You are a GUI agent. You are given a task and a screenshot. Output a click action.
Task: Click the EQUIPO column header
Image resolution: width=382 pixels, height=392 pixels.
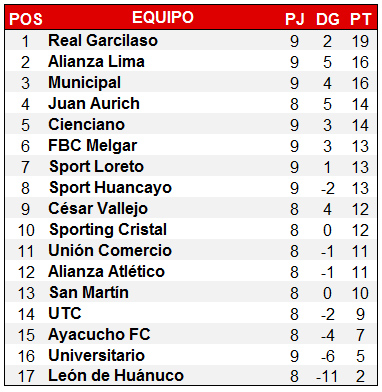point(163,17)
